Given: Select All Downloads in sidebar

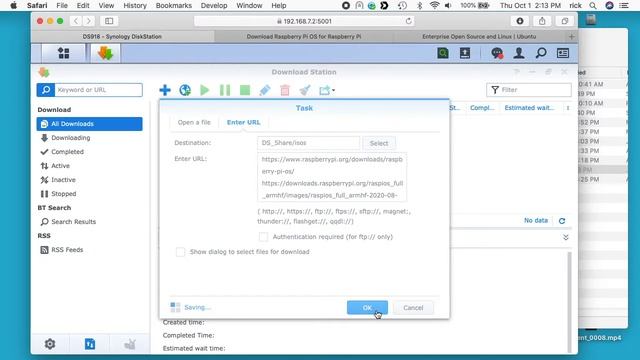Looking at the screenshot, I should click(x=89, y=124).
